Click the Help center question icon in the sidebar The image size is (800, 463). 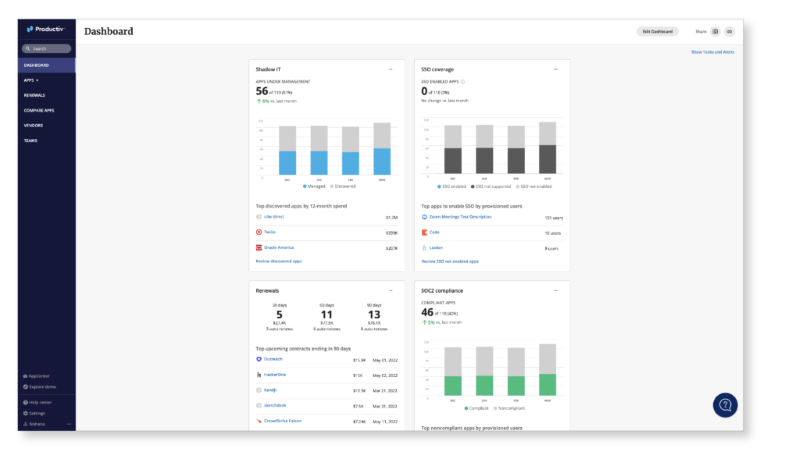tap(26, 403)
